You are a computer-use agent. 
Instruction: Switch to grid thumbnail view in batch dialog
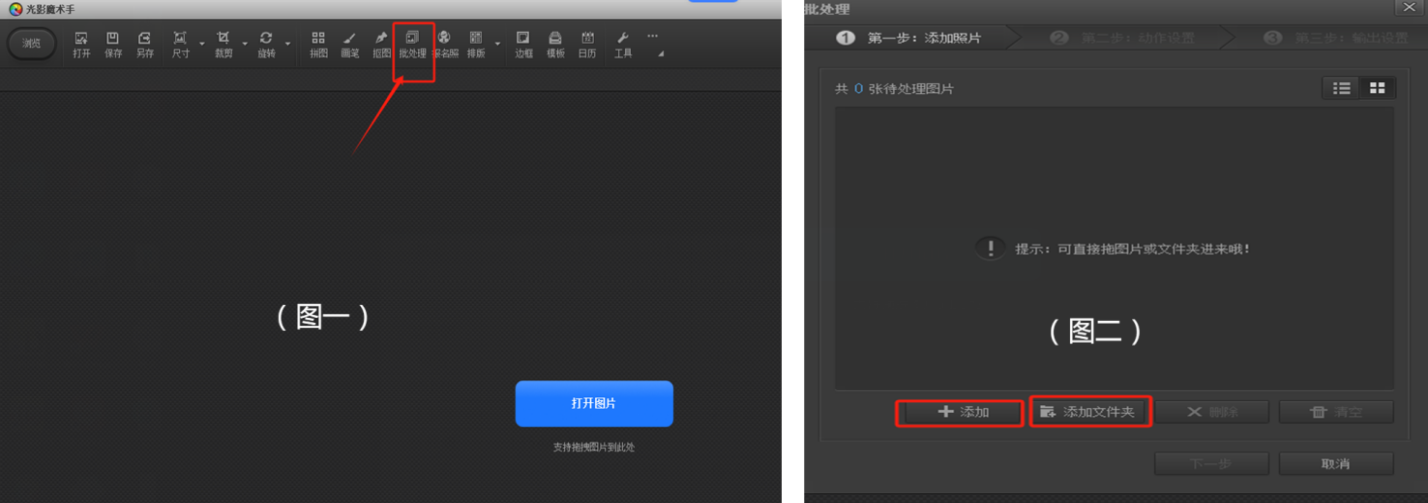pyautogui.click(x=1377, y=88)
